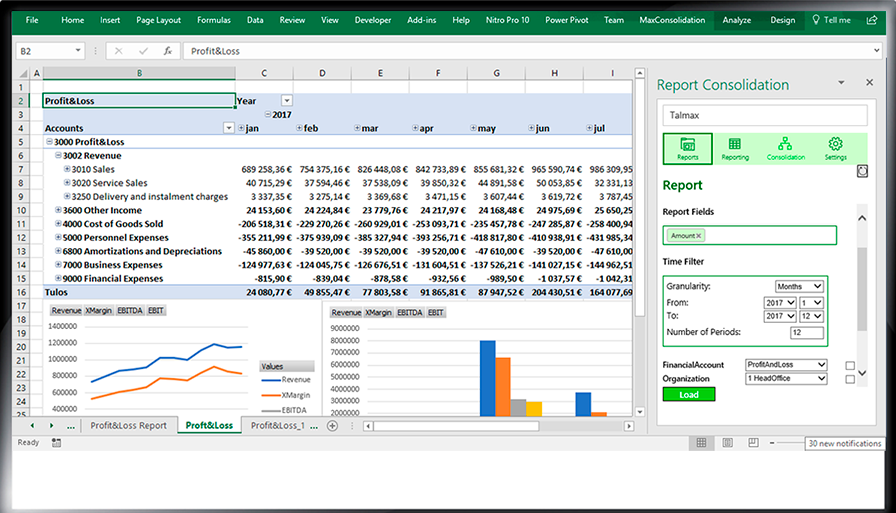Click the green Load button
The width and height of the screenshot is (896, 513).
point(689,395)
